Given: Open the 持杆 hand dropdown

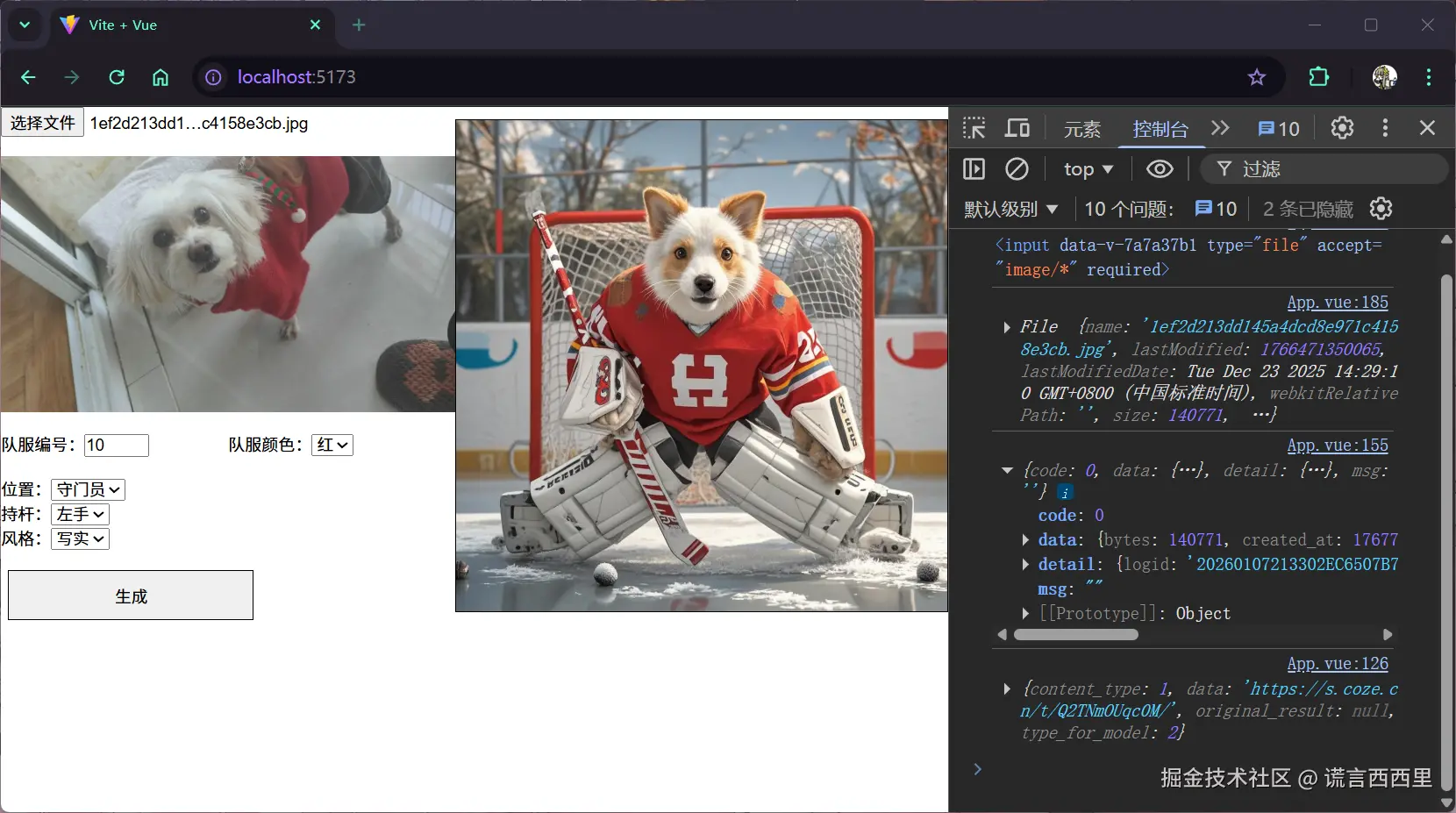Looking at the screenshot, I should [81, 514].
